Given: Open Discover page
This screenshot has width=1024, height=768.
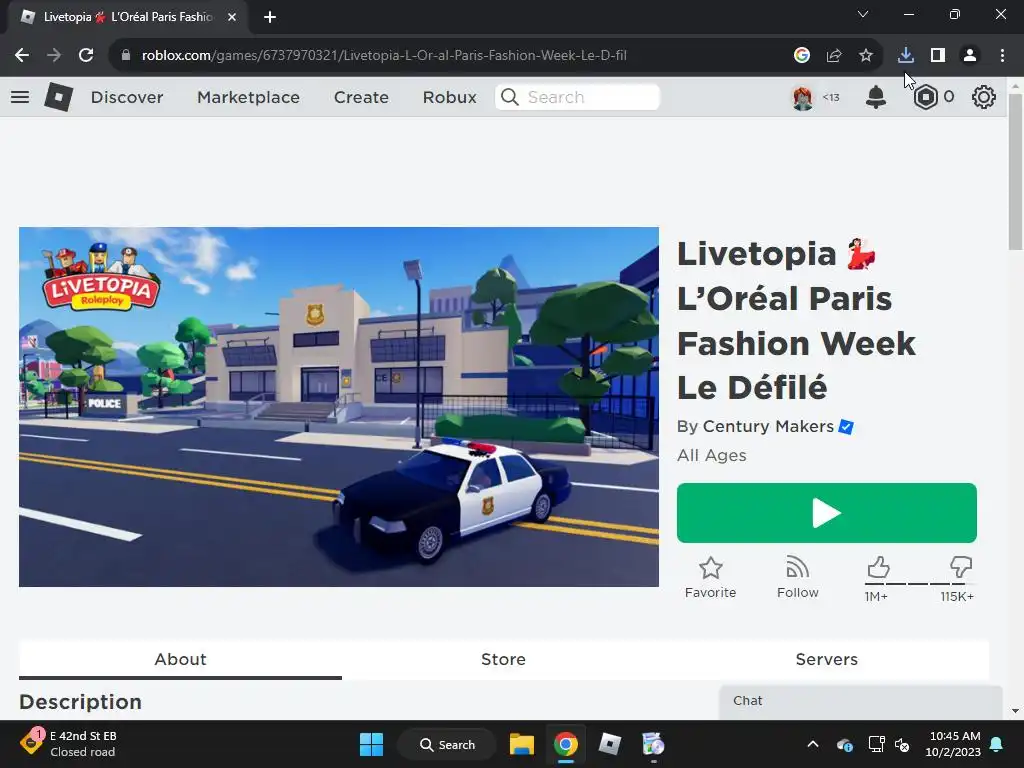Looking at the screenshot, I should coord(127,97).
